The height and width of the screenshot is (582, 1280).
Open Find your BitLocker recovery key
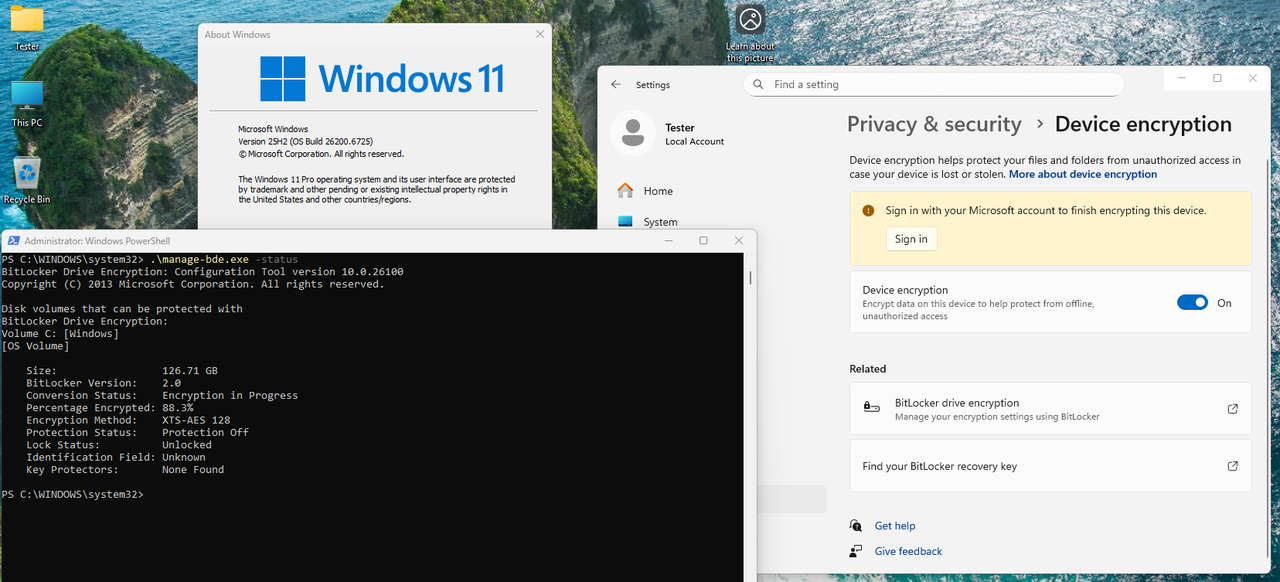click(x=1050, y=466)
